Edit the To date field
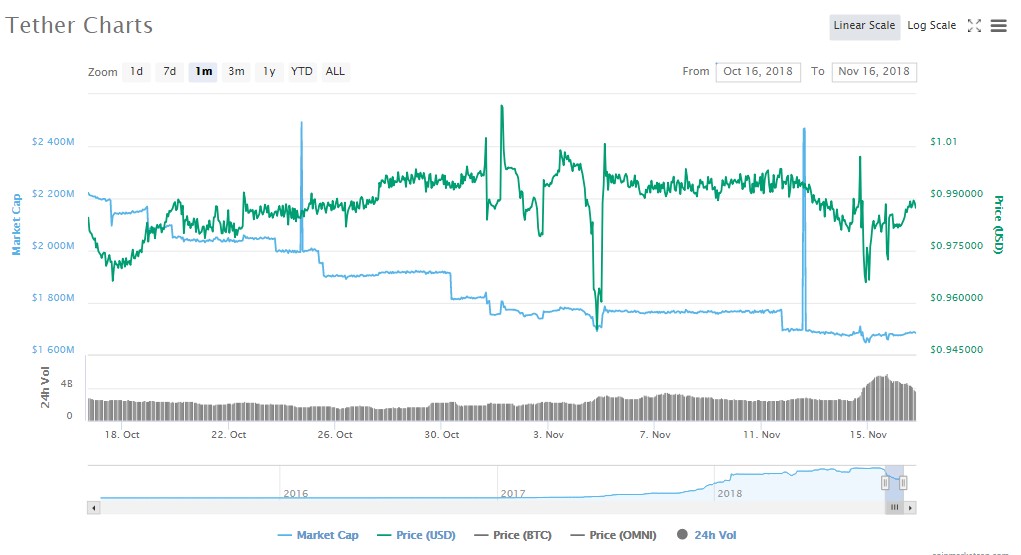1021x555 pixels. [x=874, y=72]
